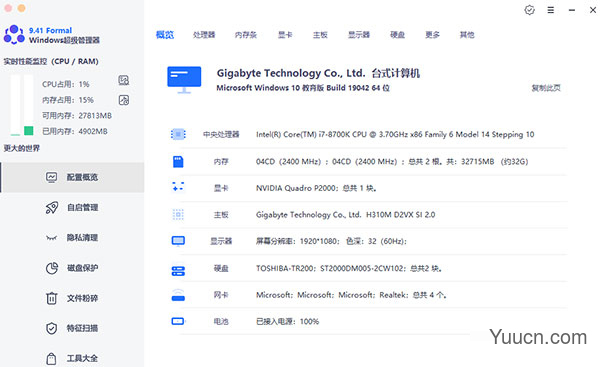Image resolution: width=600 pixels, height=367 pixels.
Task: Click the bag icon beside 工具大全
Action: tap(51, 359)
